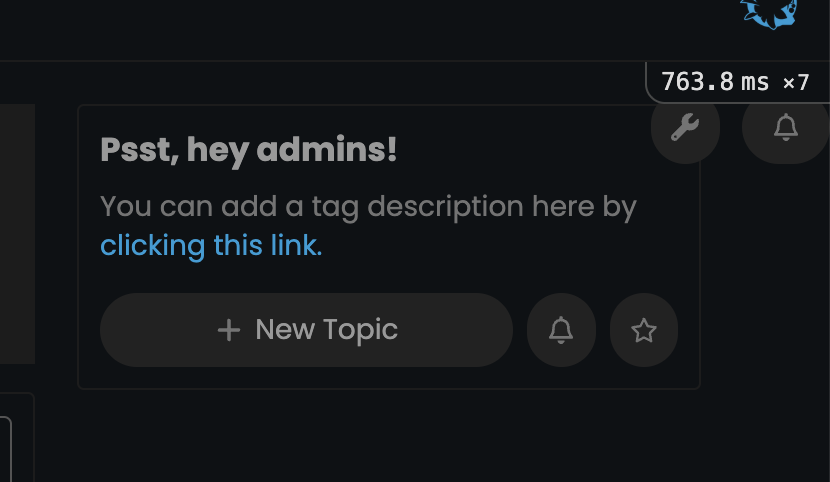
Task: Follow the "clicking this link." hyperlink
Action: coord(211,245)
